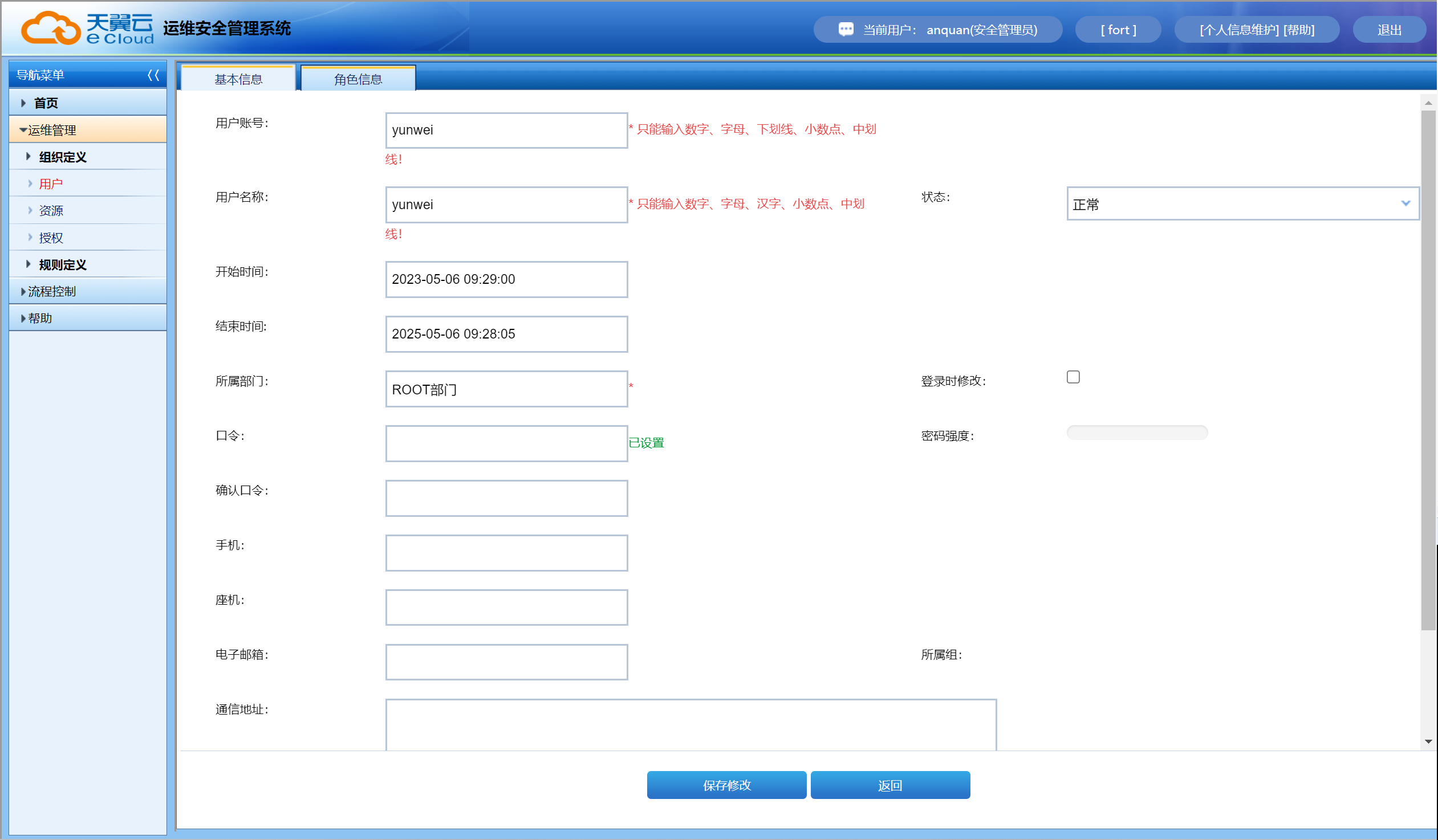Open 资源 in the navigation tree
Screen dimensions: 1438x840
(51, 210)
